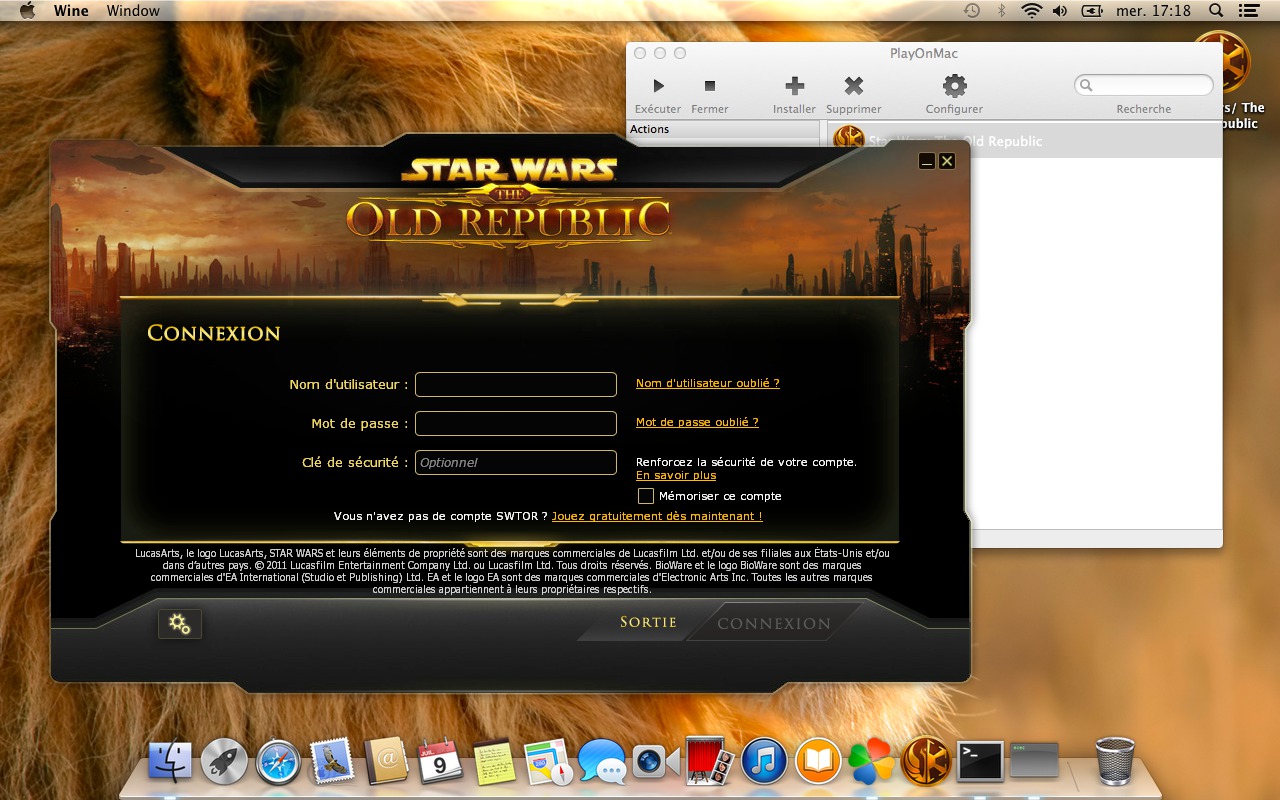Screen dimensions: 1280x800
Task: Select the Old Republic row in PlayOnMac
Action: (x=1025, y=141)
